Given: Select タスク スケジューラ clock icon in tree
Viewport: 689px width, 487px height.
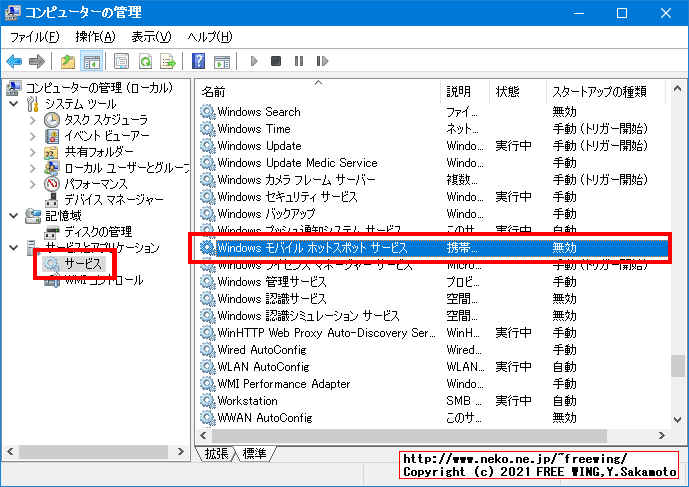Looking at the screenshot, I should tap(52, 120).
